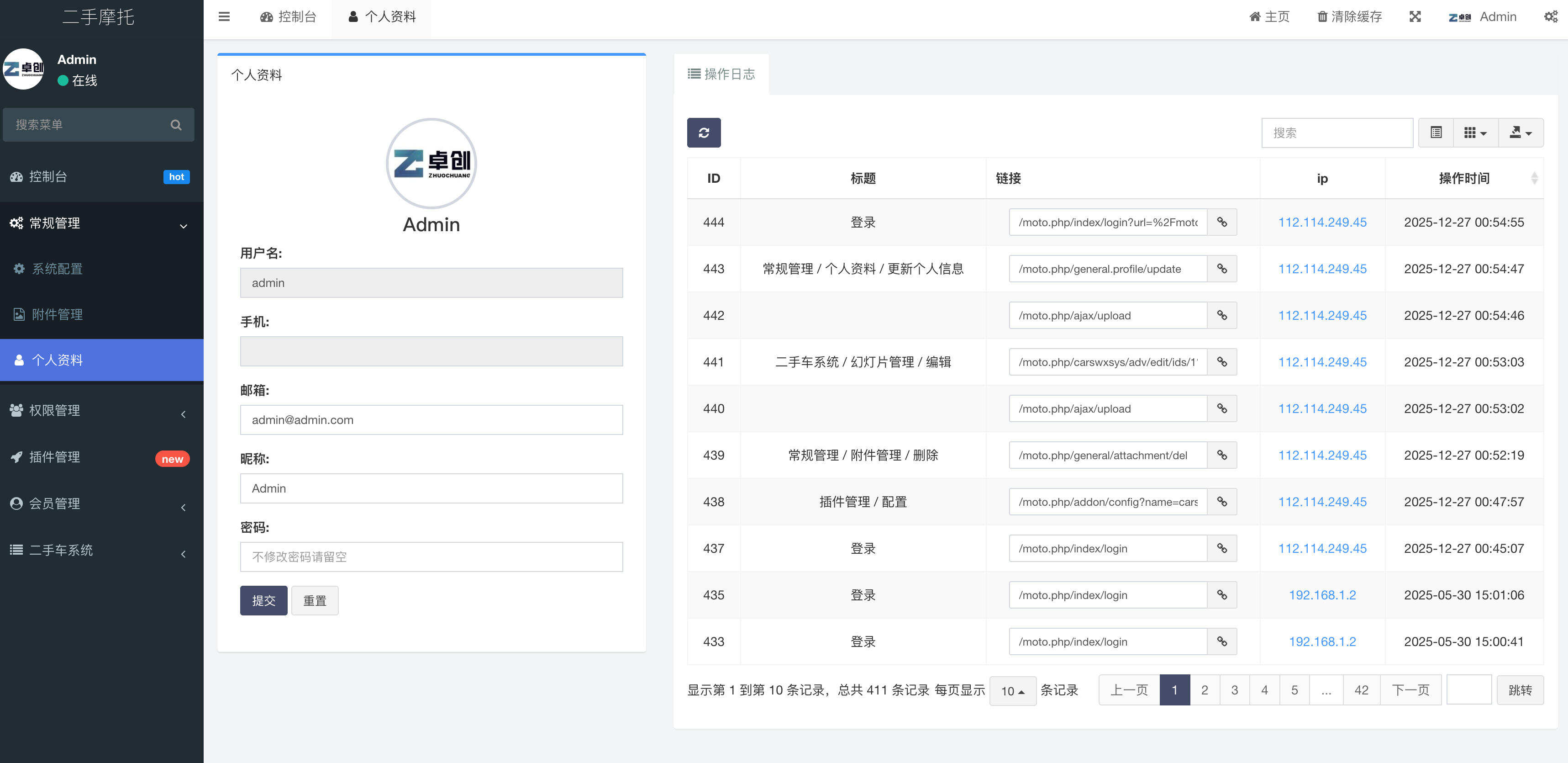This screenshot has height=763, width=1568.
Task: Select the 系统配置 gear icon in sidebar
Action: [18, 269]
